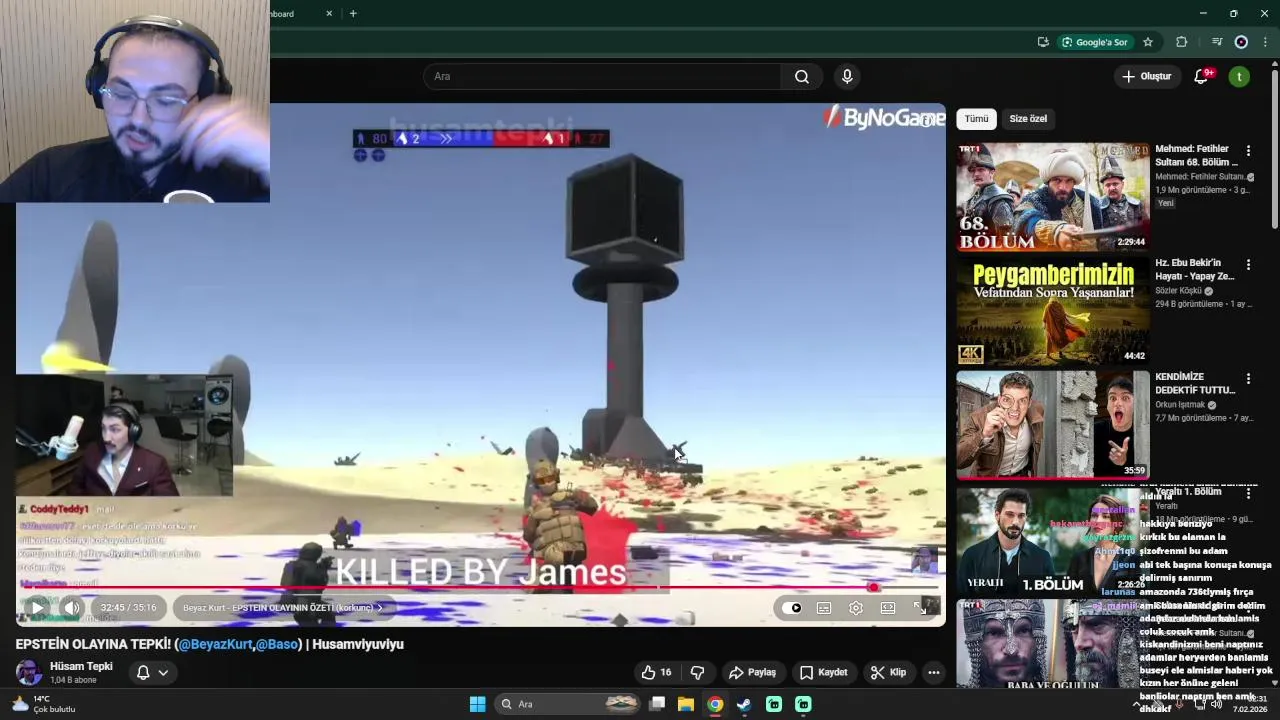Open the Peygamberimizin Vefatından Sonra video thumbnail
The height and width of the screenshot is (720, 1280).
click(1053, 311)
